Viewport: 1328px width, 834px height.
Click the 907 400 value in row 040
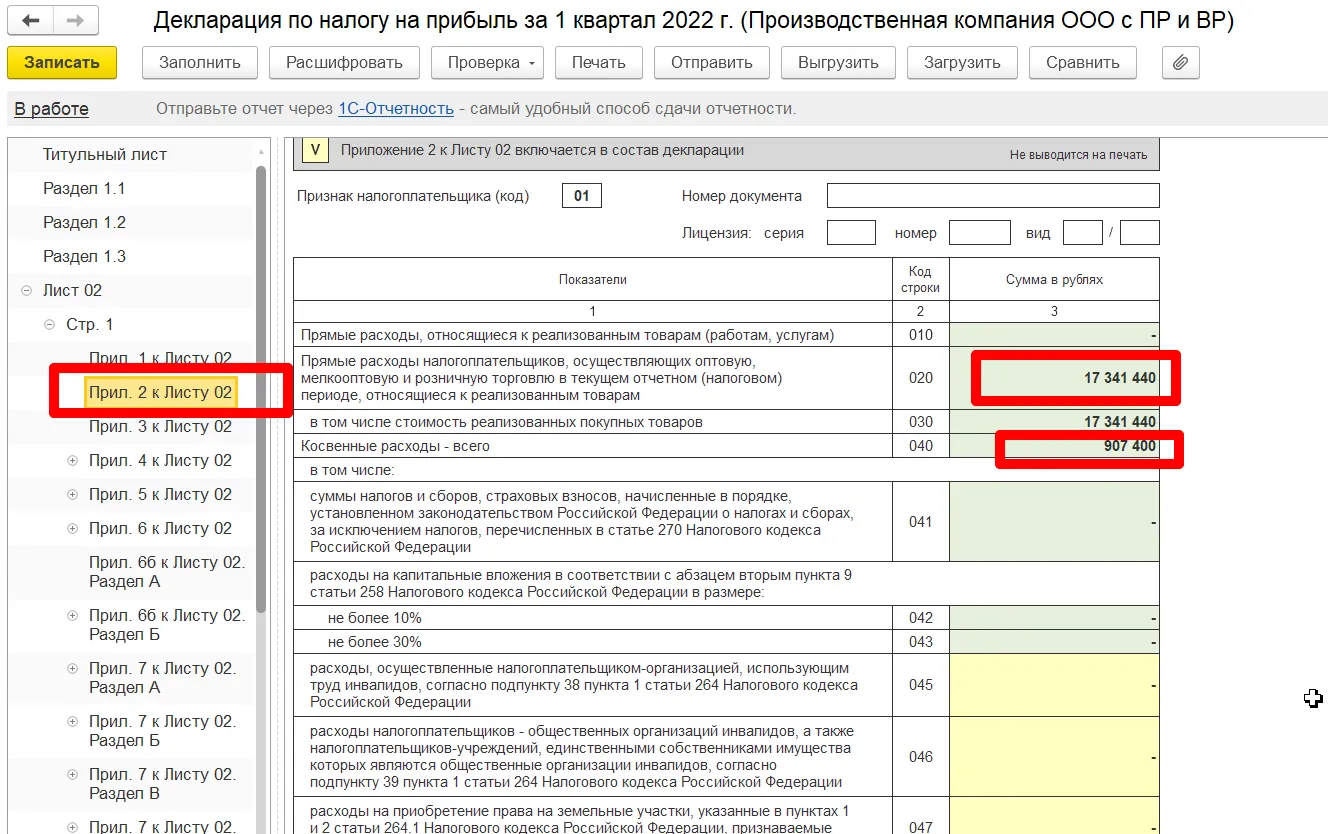[1130, 446]
